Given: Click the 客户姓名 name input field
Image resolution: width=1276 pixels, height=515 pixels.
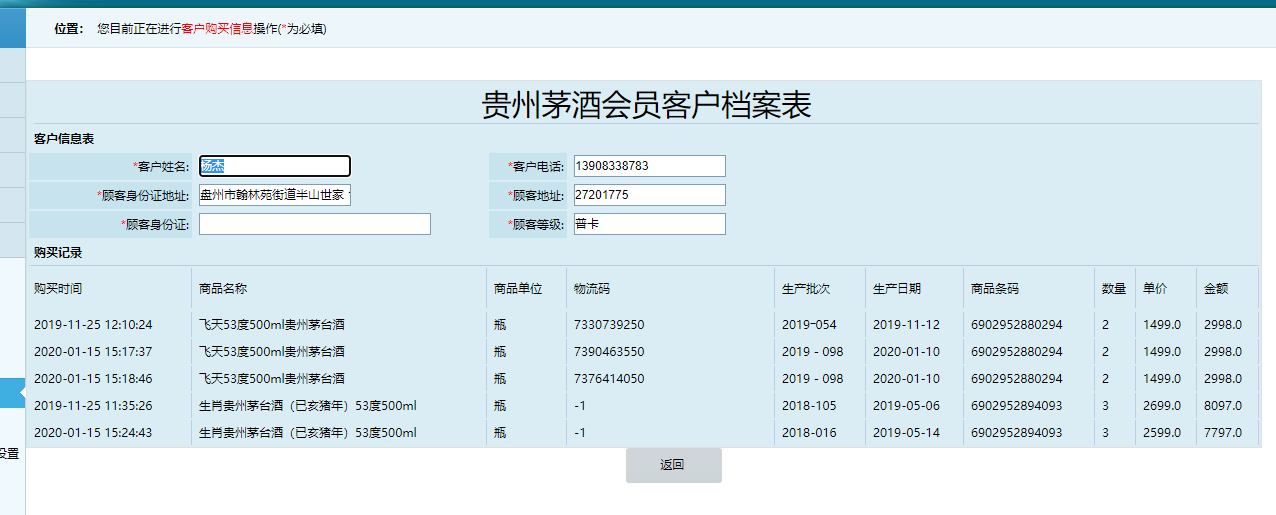Looking at the screenshot, I should 275,166.
